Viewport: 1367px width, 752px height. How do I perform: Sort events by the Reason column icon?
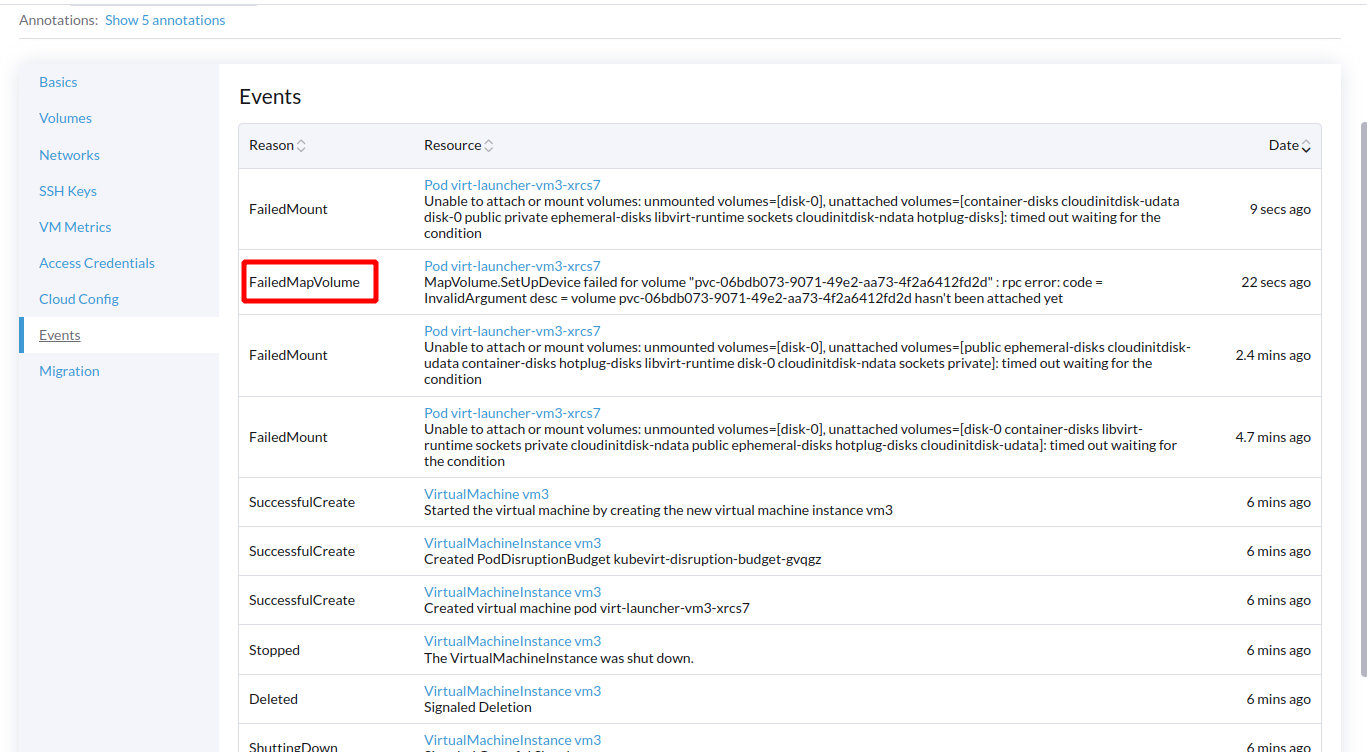(301, 146)
